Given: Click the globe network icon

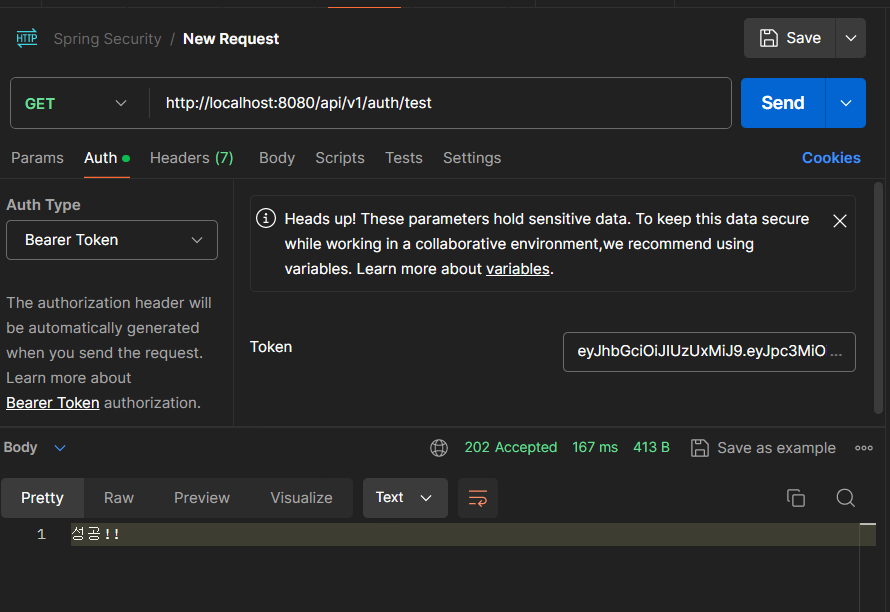Looking at the screenshot, I should (439, 448).
